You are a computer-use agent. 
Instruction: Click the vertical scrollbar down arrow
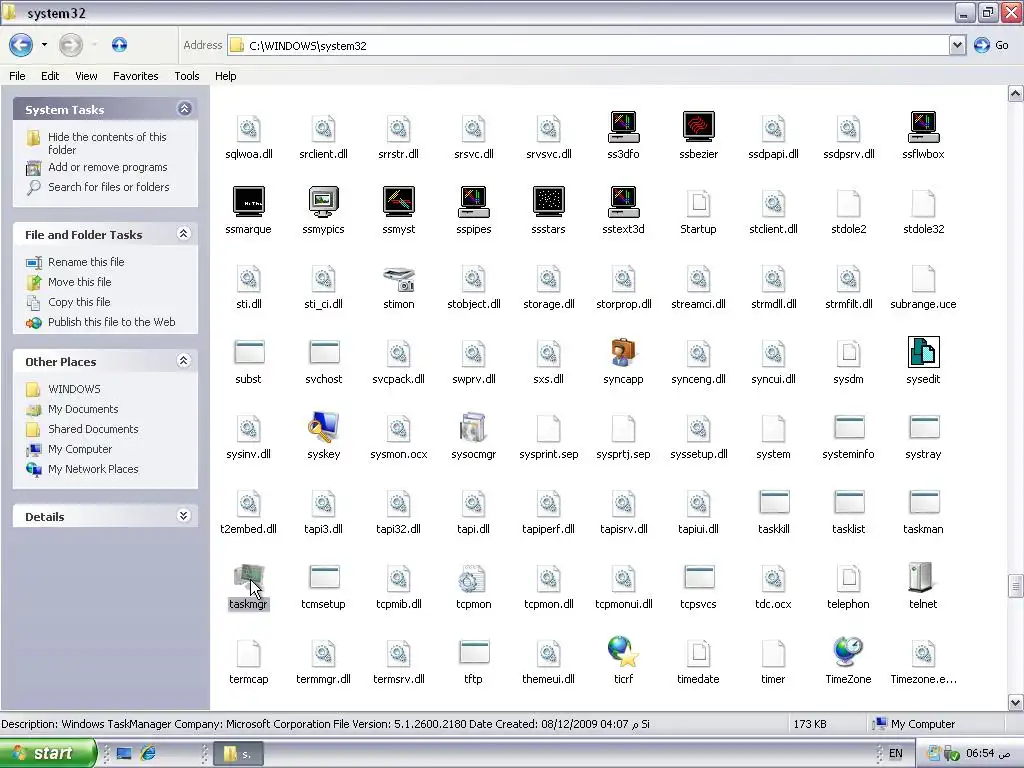tap(1015, 702)
